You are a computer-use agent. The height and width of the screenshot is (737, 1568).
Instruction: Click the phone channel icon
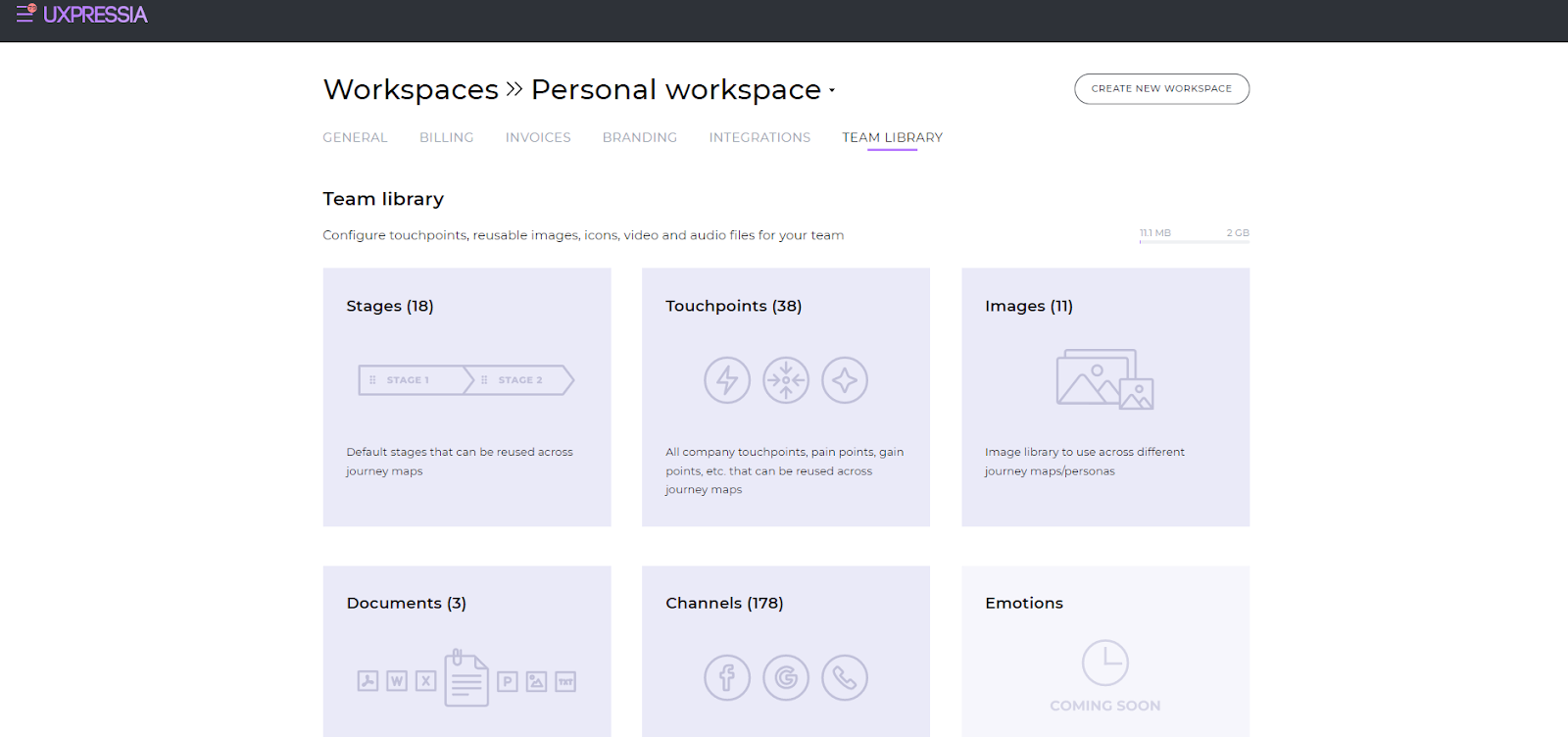point(845,677)
